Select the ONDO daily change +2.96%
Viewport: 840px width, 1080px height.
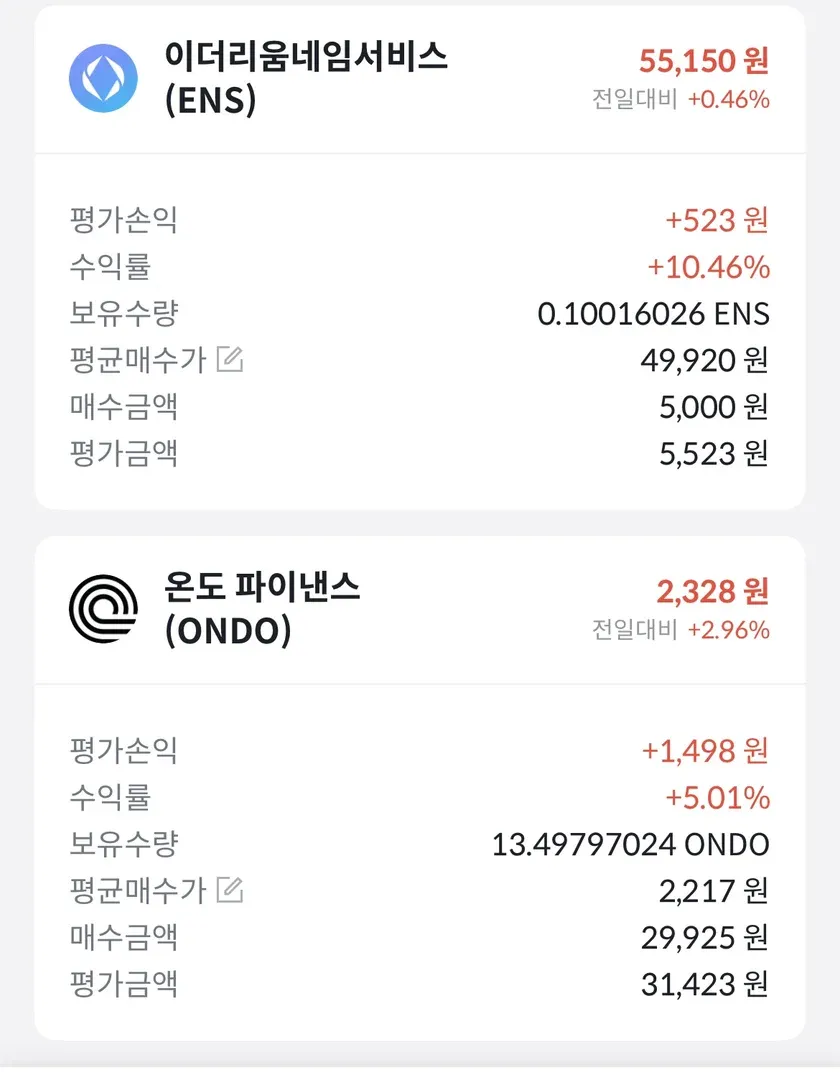728,630
